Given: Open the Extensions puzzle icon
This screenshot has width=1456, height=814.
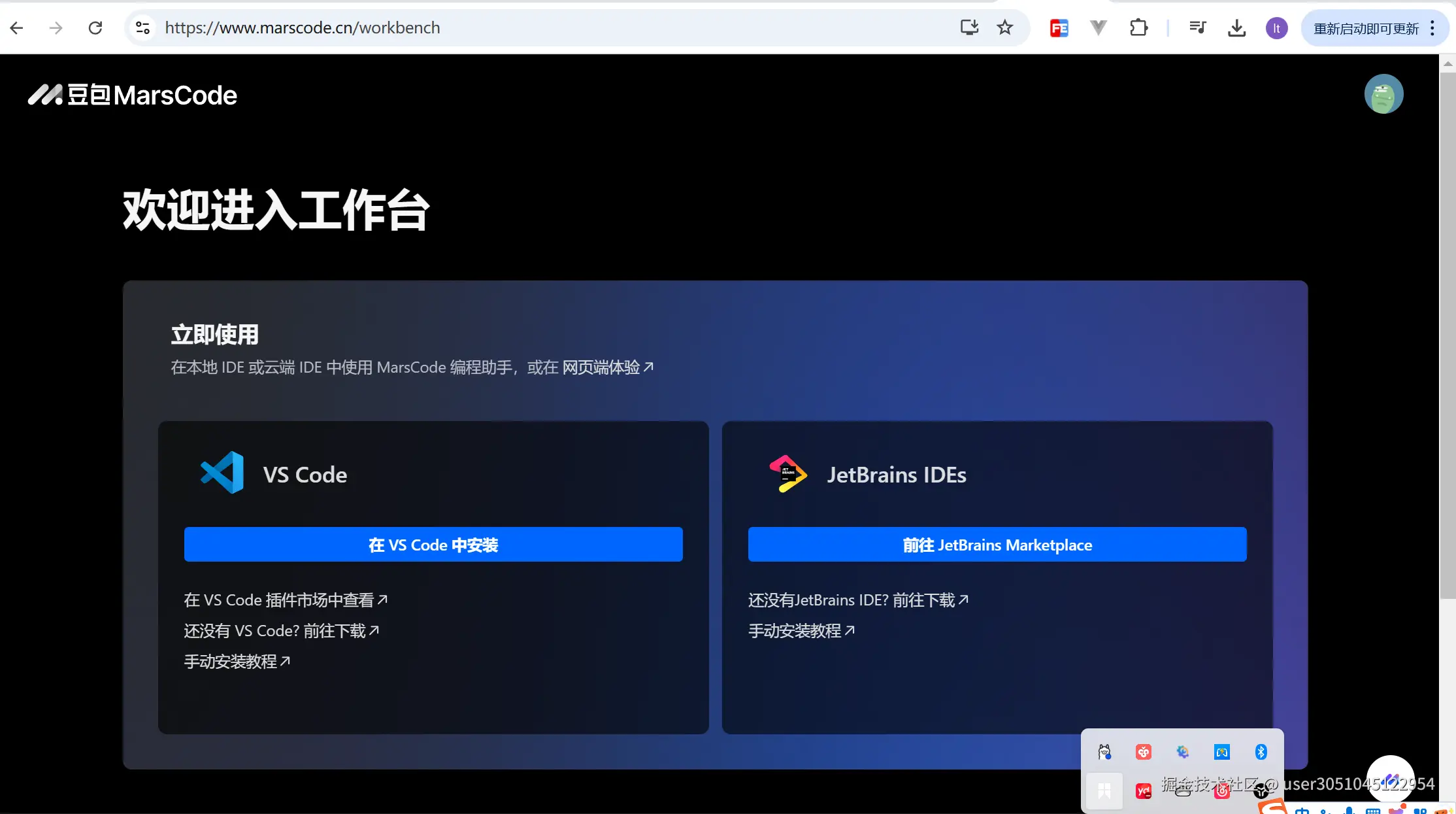Looking at the screenshot, I should click(1138, 27).
